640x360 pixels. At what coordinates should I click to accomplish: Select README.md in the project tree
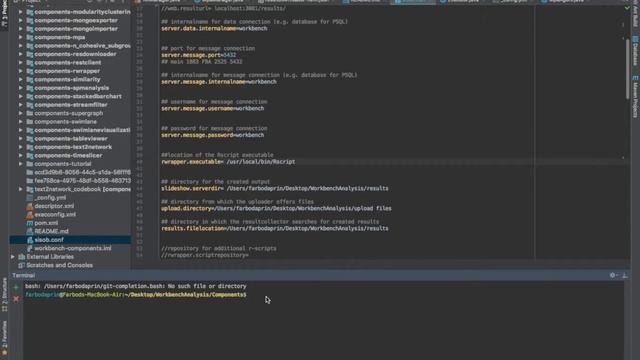[51, 231]
